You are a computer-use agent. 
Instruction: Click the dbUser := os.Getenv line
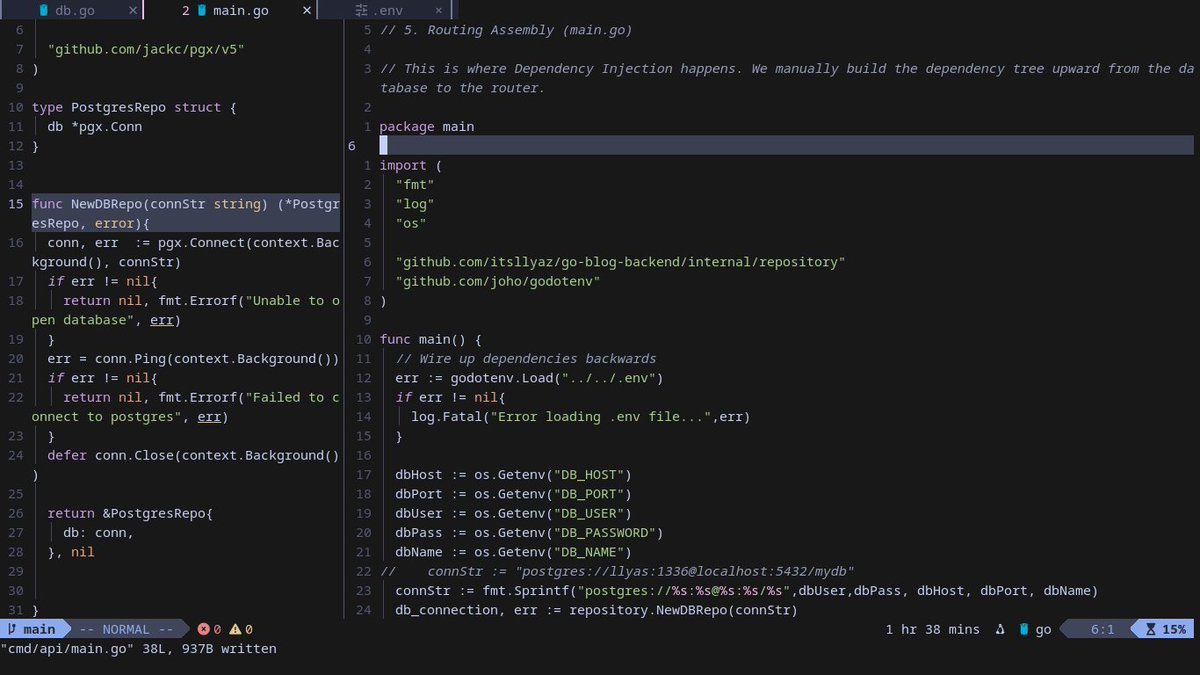513,513
